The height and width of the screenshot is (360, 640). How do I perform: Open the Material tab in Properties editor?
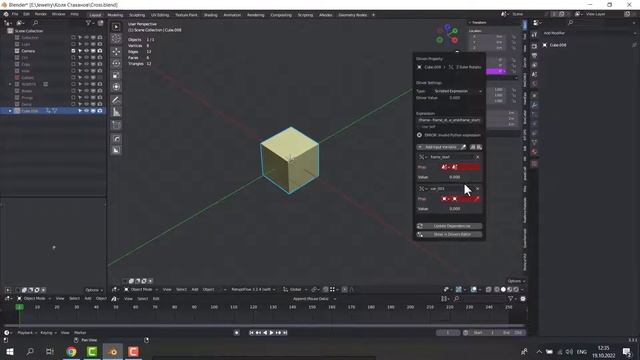pos(534,152)
